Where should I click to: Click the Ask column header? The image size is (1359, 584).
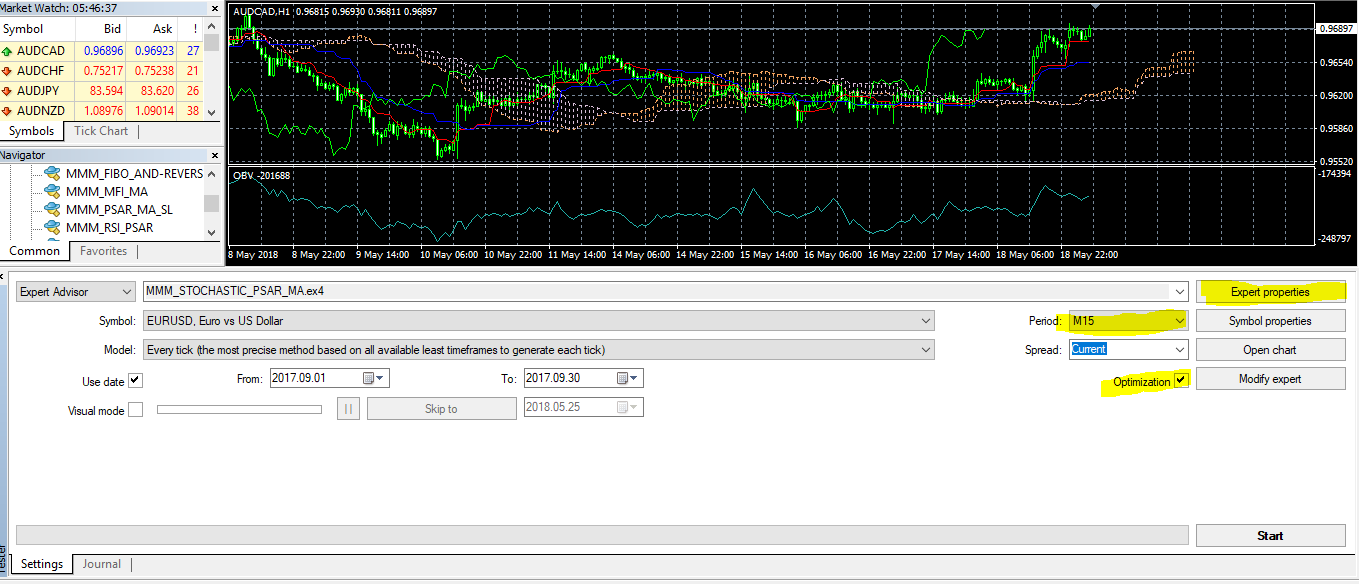(163, 29)
